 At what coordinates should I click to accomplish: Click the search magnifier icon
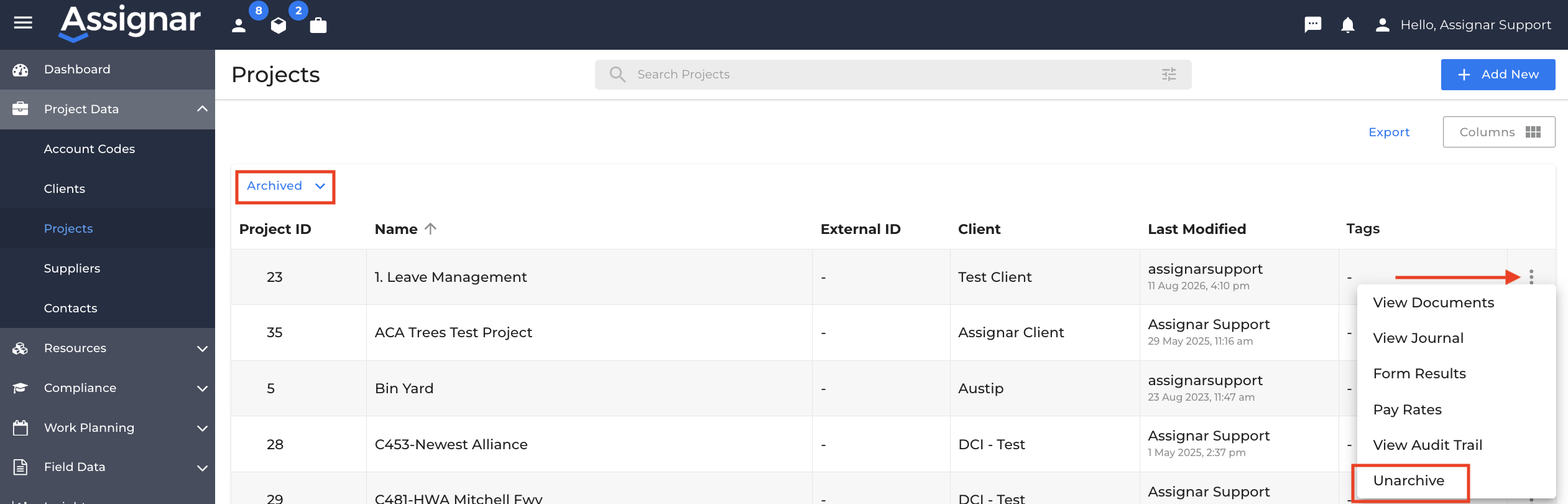tap(617, 75)
